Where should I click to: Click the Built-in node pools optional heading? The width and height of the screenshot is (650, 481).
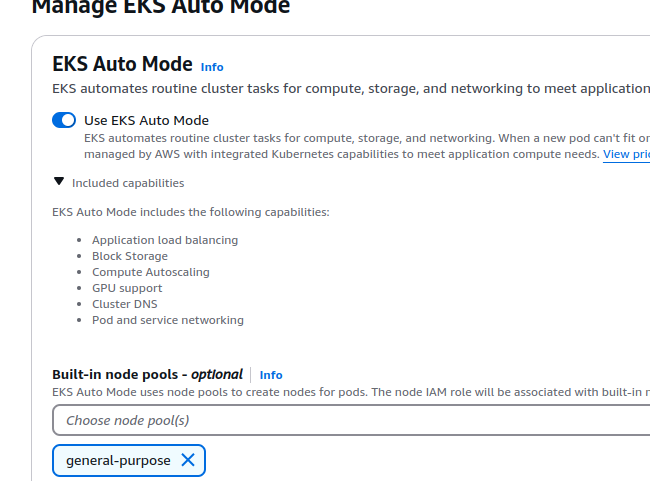[147, 374]
